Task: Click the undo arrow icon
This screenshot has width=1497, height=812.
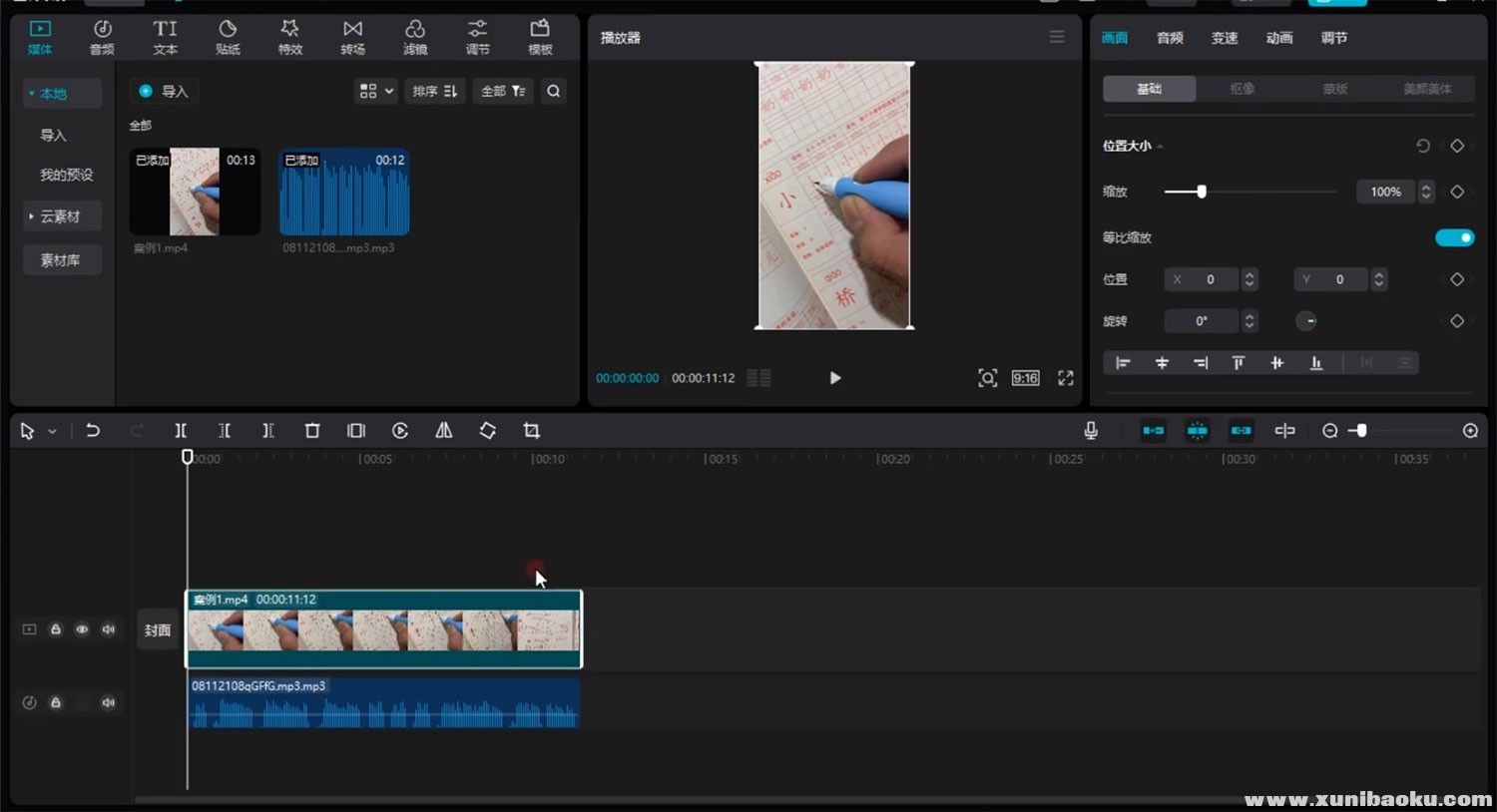Action: (93, 430)
